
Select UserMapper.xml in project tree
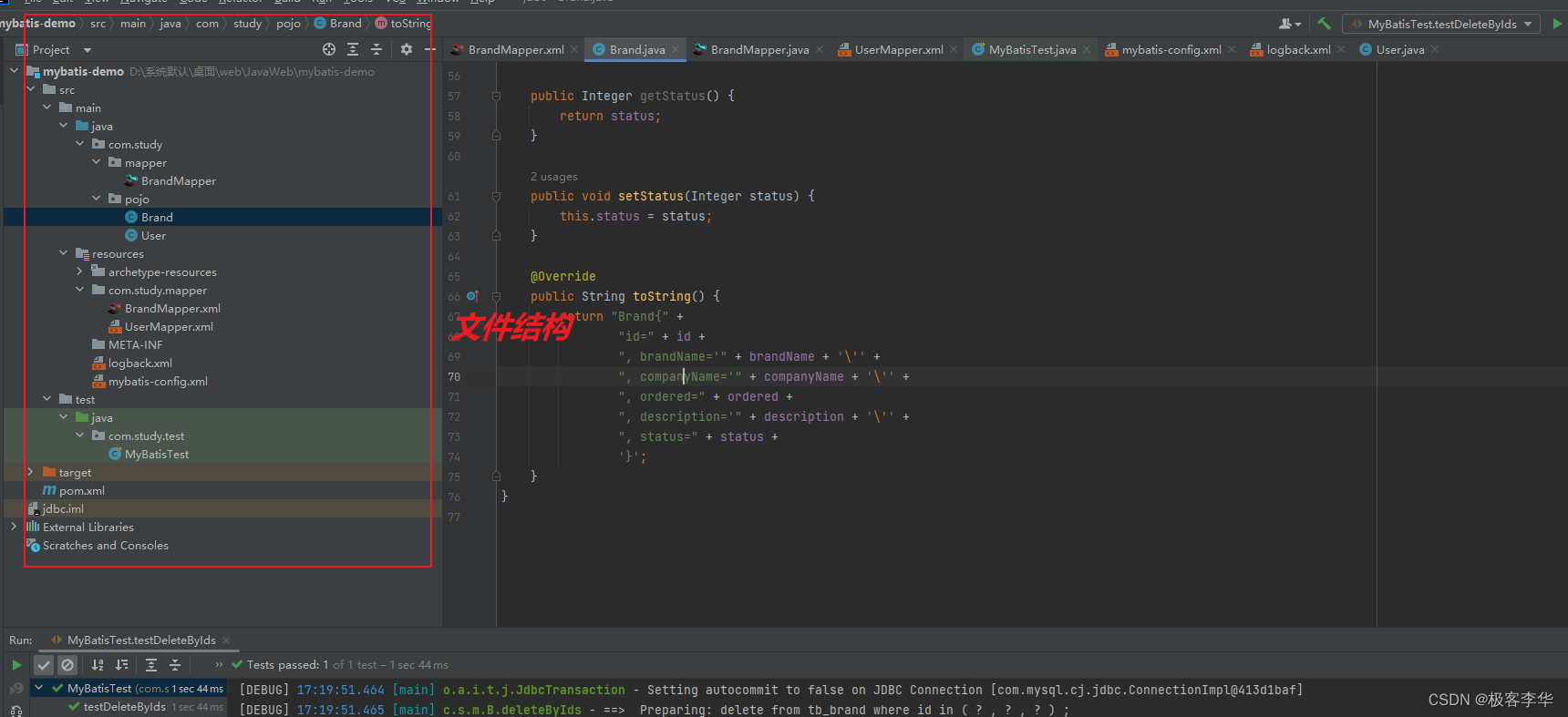[x=169, y=326]
